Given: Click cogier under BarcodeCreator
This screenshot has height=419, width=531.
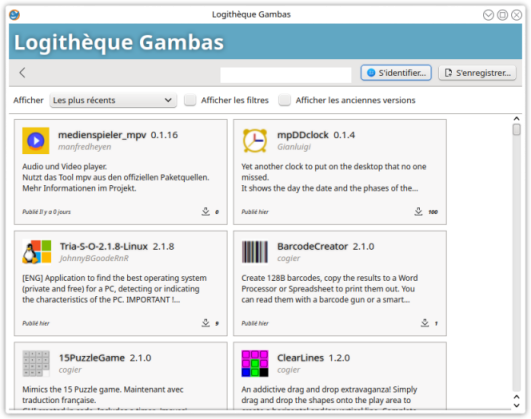Looking at the screenshot, I should pyautogui.click(x=289, y=258).
